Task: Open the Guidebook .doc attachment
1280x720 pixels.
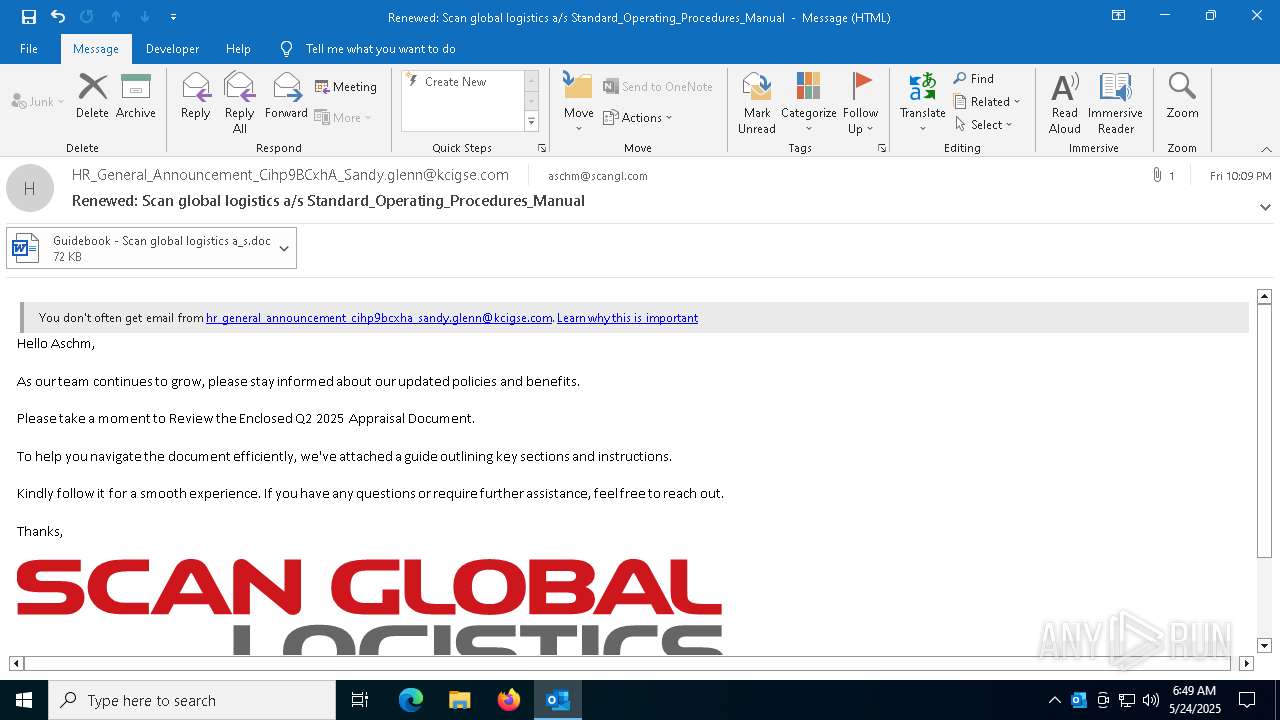Action: (140, 248)
